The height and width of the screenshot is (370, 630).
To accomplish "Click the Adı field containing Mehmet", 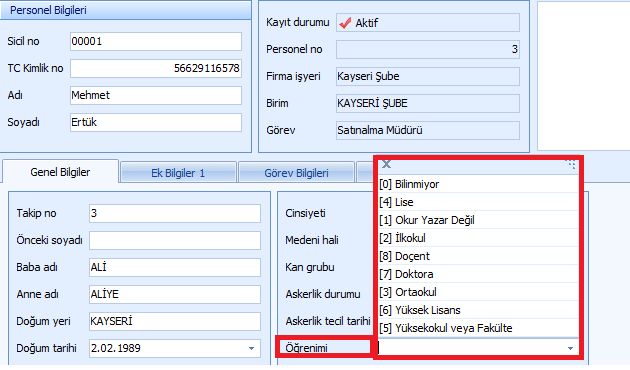I will coord(156,95).
